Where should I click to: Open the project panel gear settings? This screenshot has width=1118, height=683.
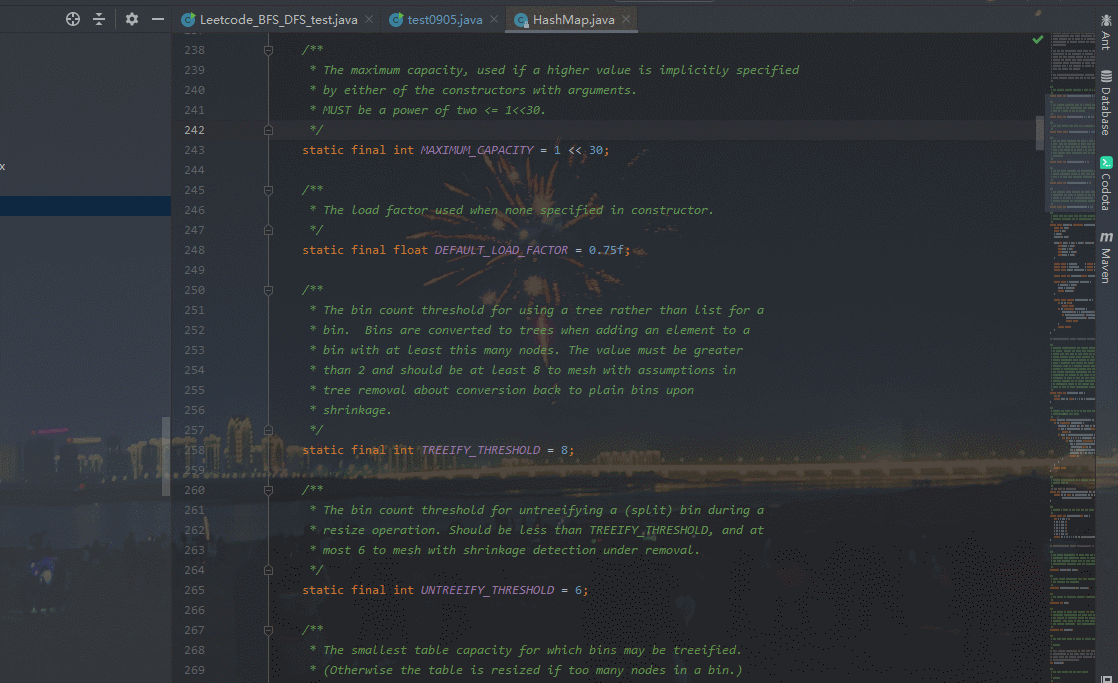[132, 19]
